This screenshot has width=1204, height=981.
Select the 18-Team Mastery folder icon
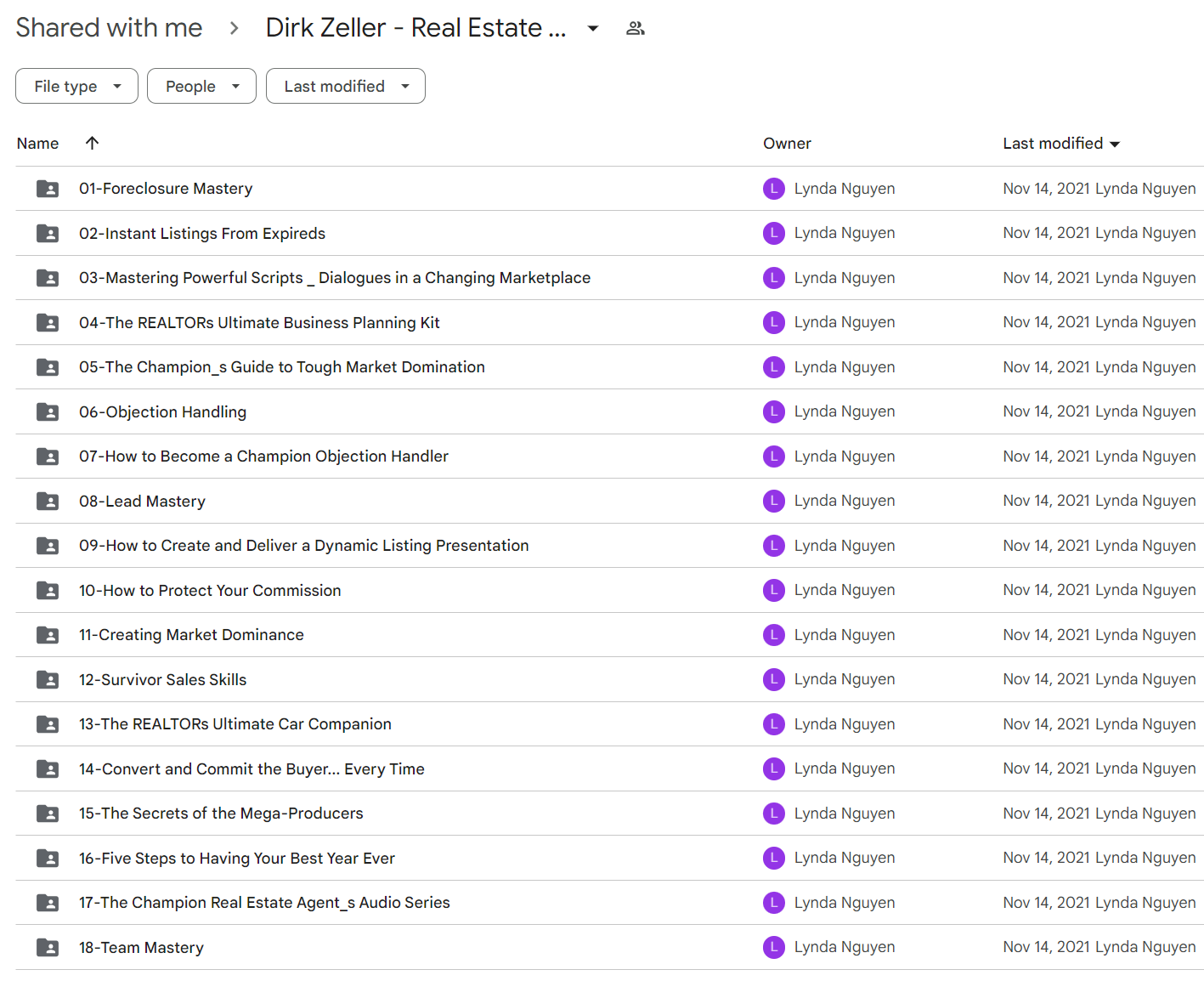[x=48, y=947]
